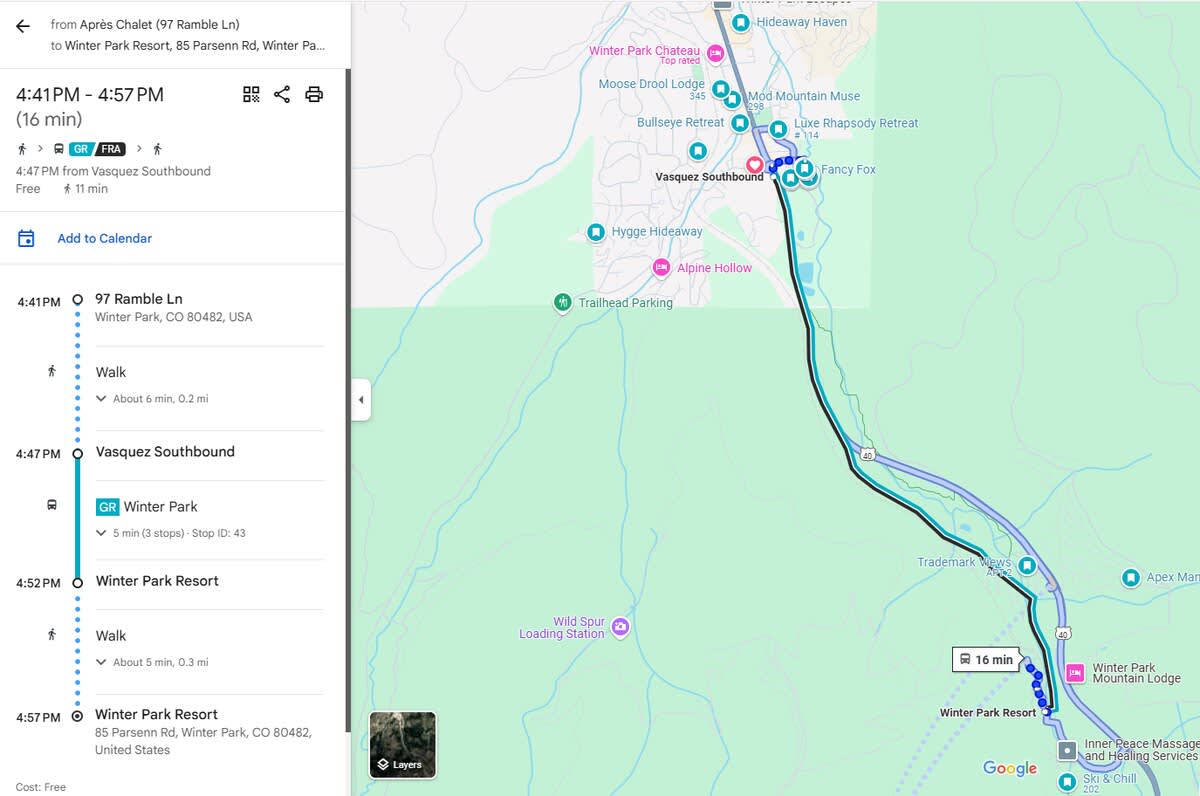Image resolution: width=1200 pixels, height=796 pixels.
Task: Expand first walk step details
Action: click(x=101, y=398)
